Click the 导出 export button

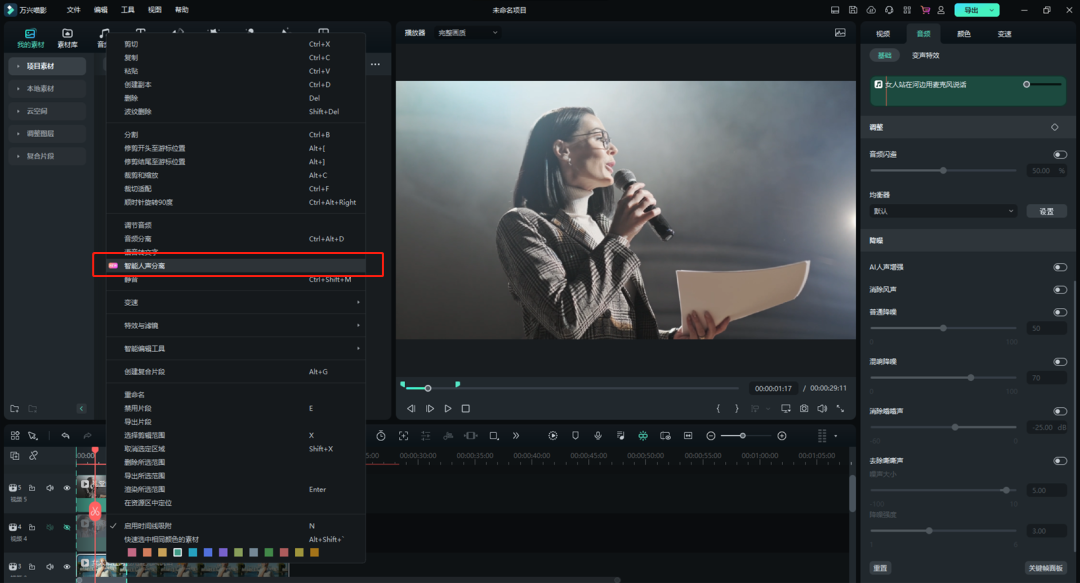point(971,10)
